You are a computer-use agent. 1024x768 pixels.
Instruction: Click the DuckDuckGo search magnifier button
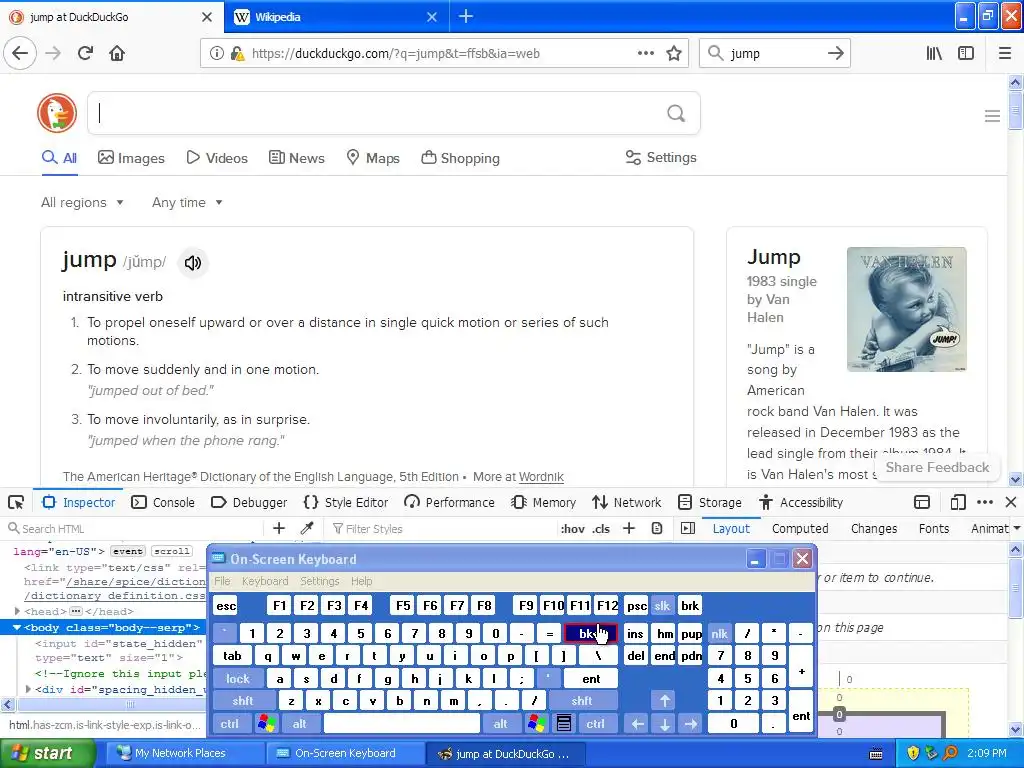[676, 114]
